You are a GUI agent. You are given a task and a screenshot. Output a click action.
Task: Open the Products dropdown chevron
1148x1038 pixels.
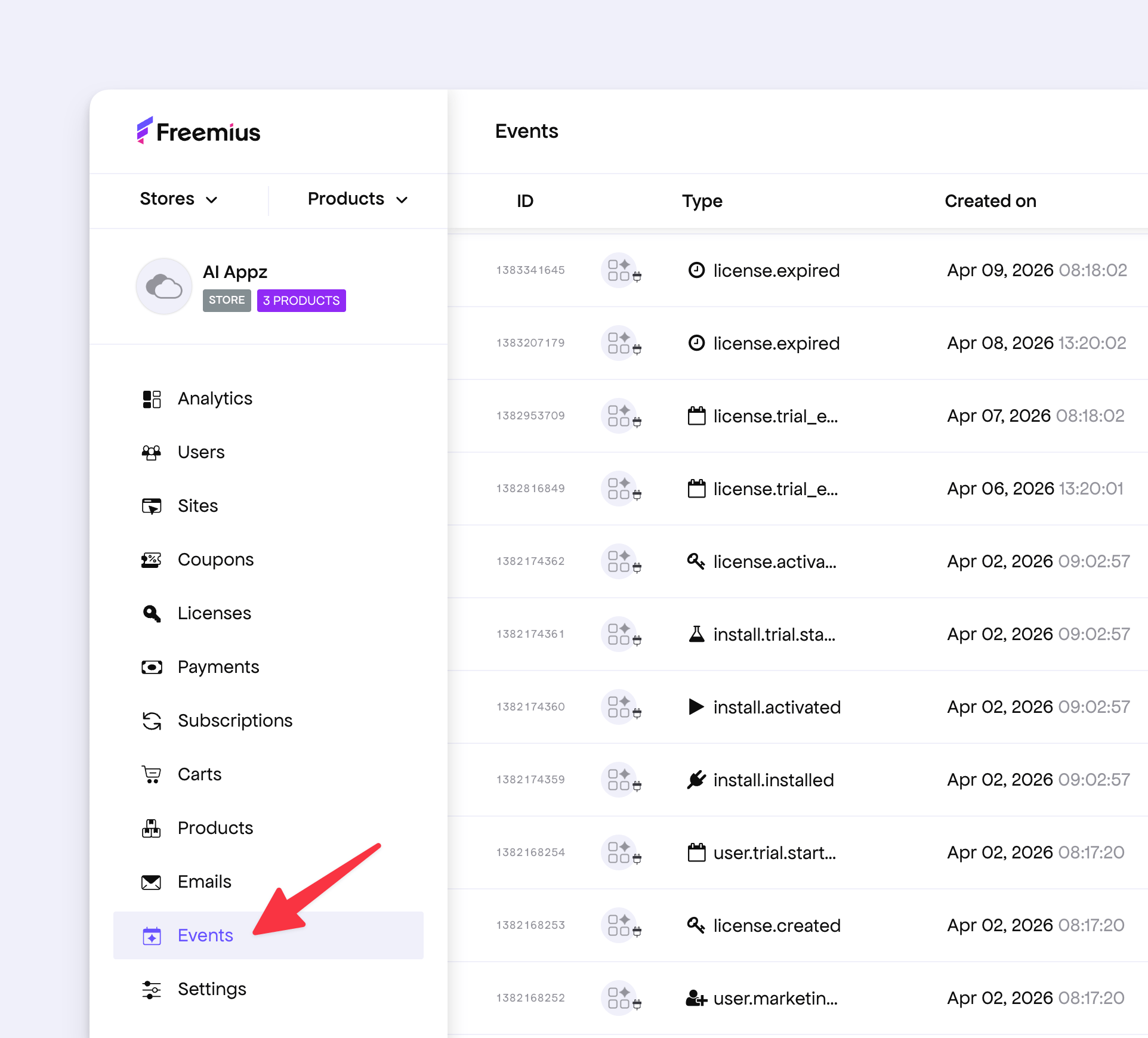[402, 200]
